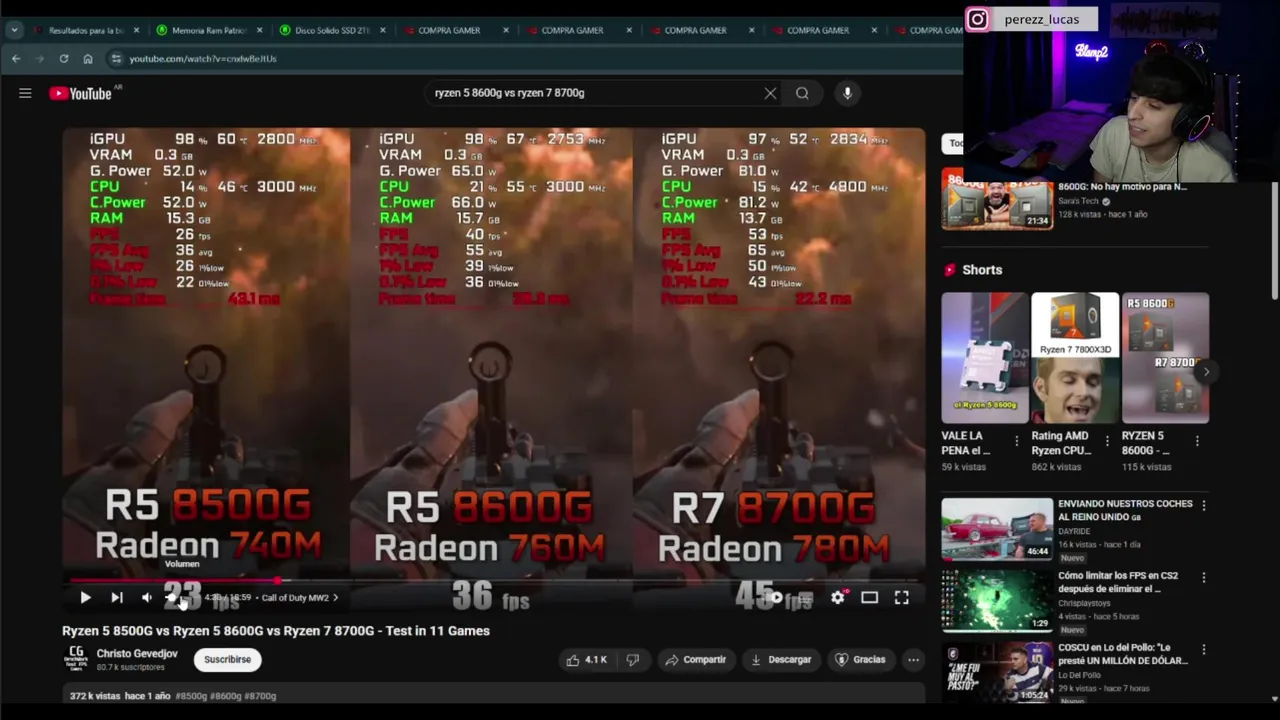
Task: Click the magnifier search button
Action: click(x=802, y=93)
